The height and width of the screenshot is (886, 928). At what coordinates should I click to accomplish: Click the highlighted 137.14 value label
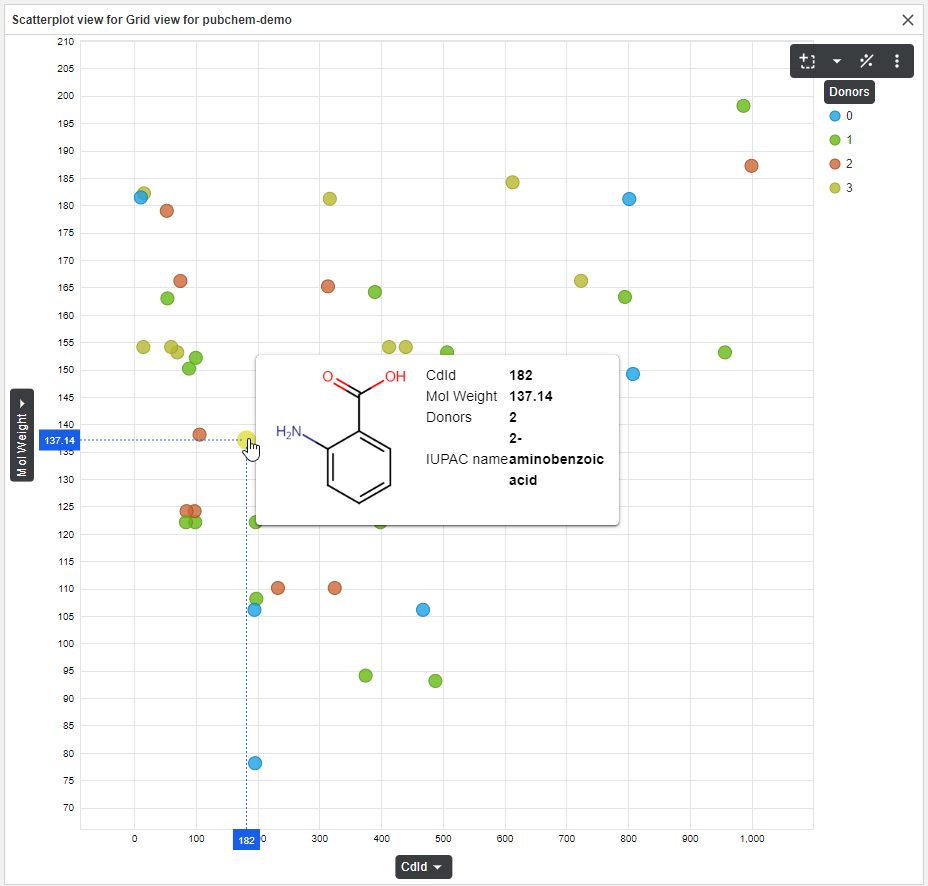click(59, 440)
